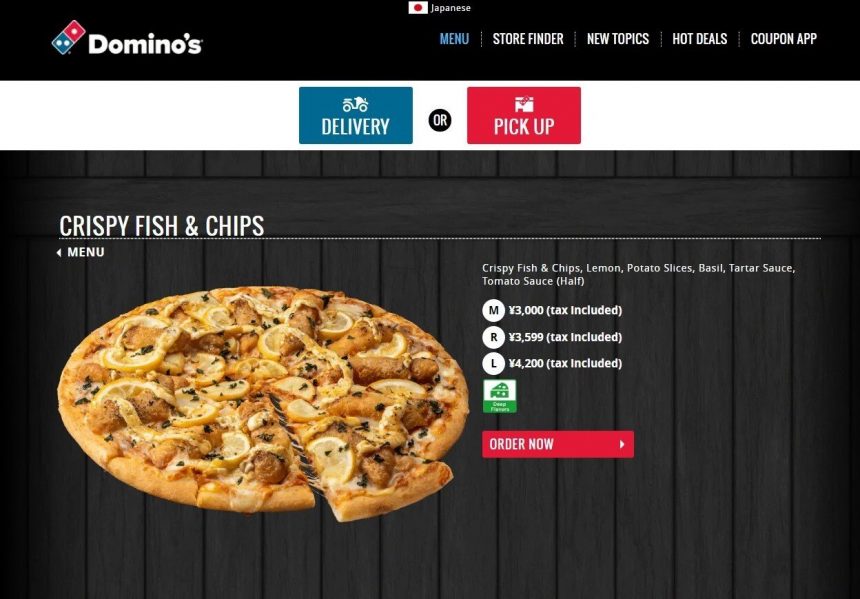
Task: Click the Deep Flavors cheese badge
Action: click(500, 396)
